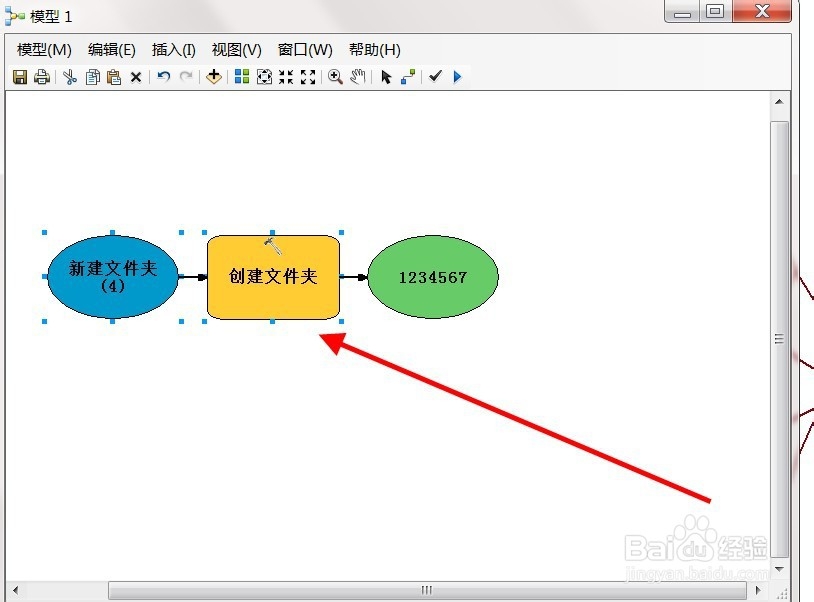Delete selection using the X icon
This screenshot has height=602, width=814.
click(136, 77)
